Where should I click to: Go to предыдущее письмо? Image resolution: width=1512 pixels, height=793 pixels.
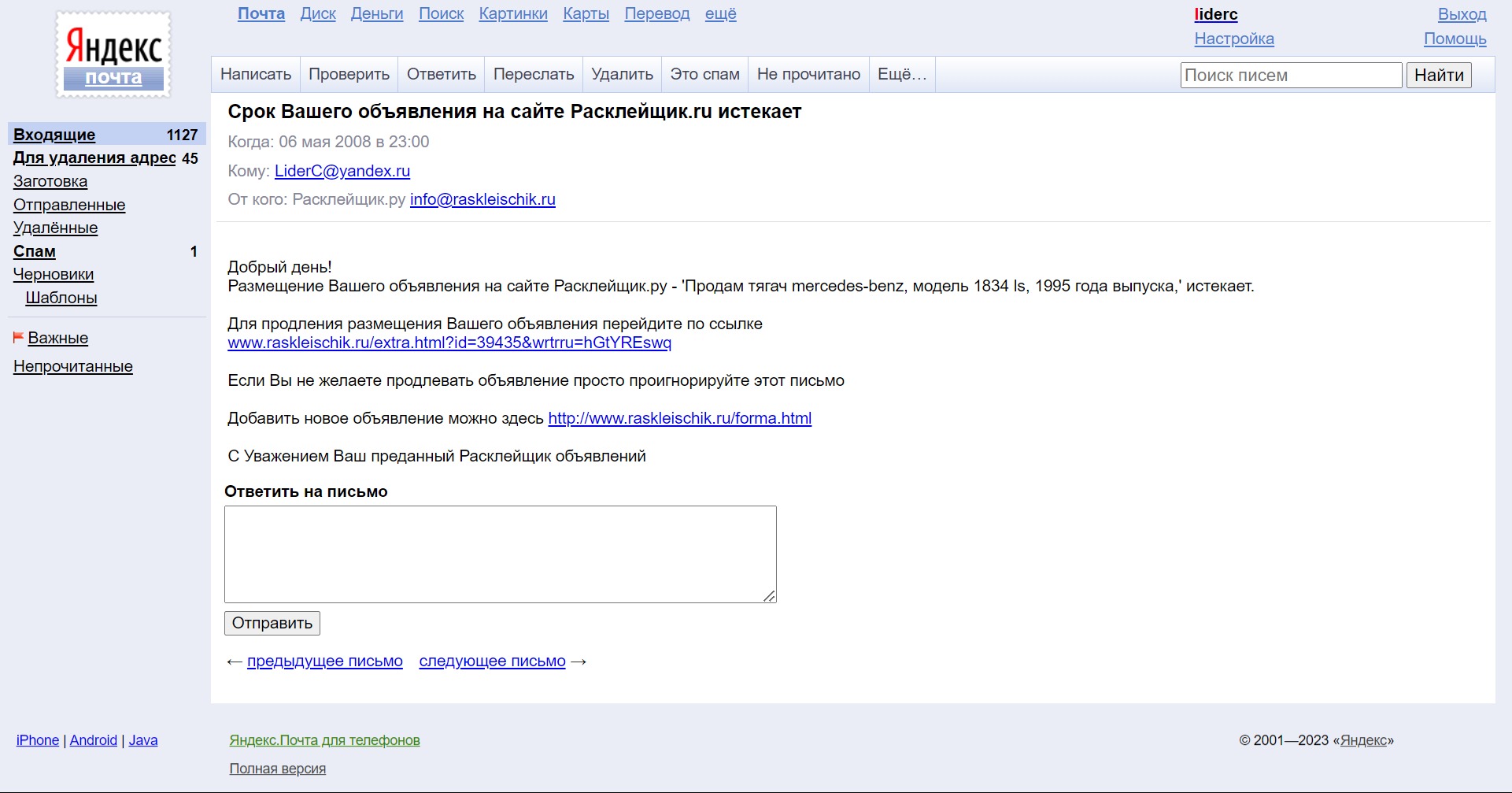pyautogui.click(x=325, y=661)
